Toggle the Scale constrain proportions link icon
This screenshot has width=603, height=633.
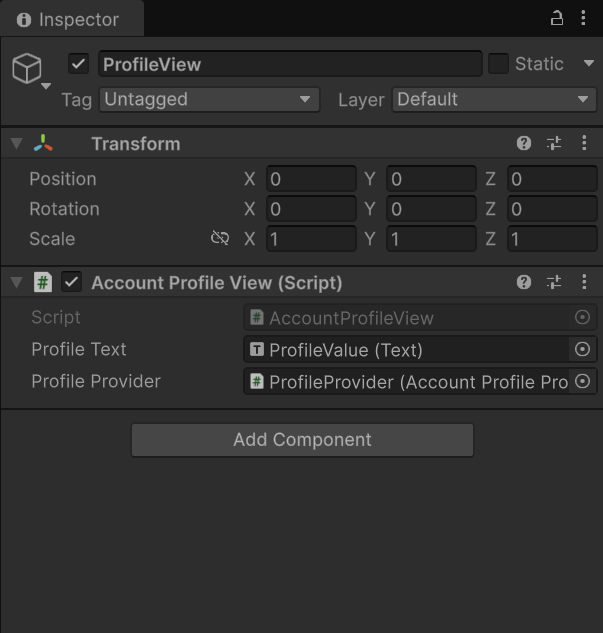(x=220, y=238)
